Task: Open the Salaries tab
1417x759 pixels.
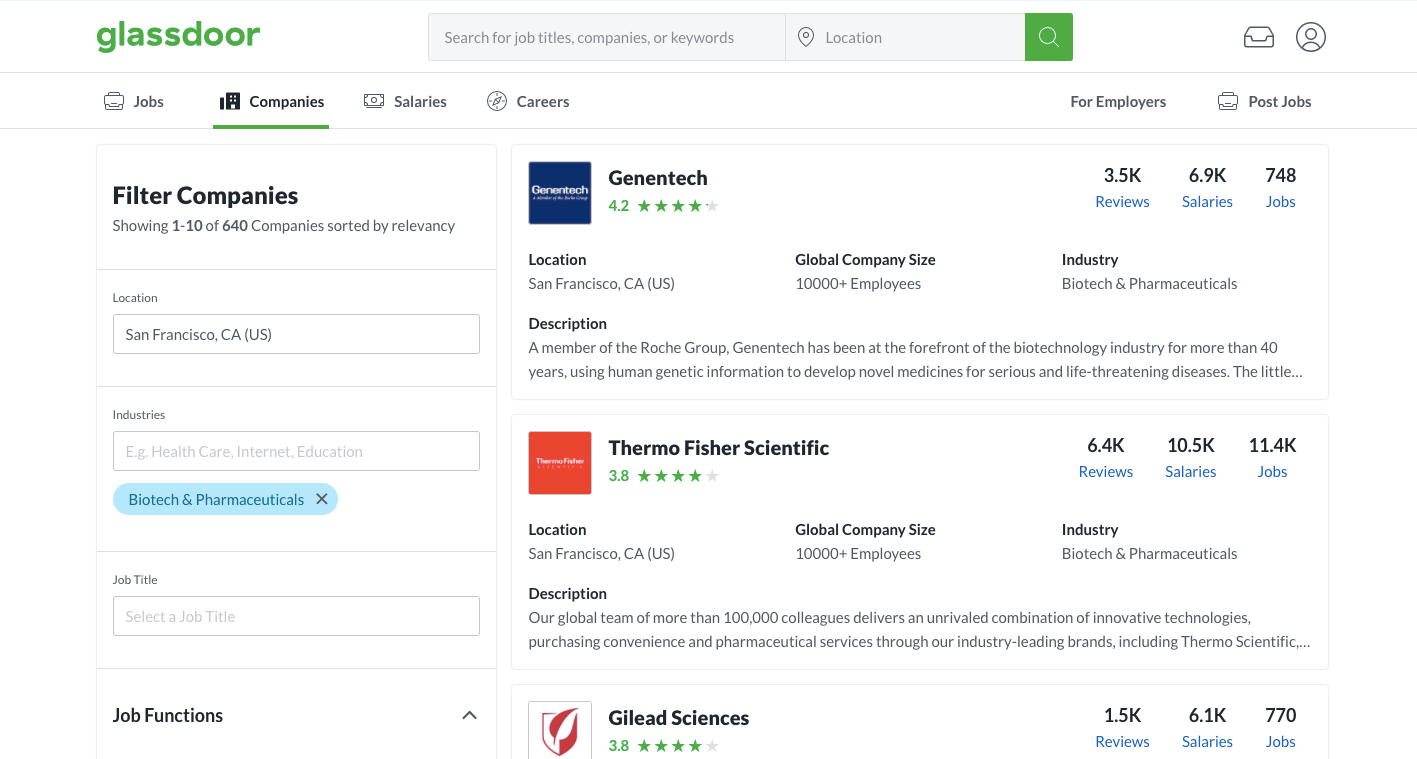Action: pyautogui.click(x=406, y=101)
